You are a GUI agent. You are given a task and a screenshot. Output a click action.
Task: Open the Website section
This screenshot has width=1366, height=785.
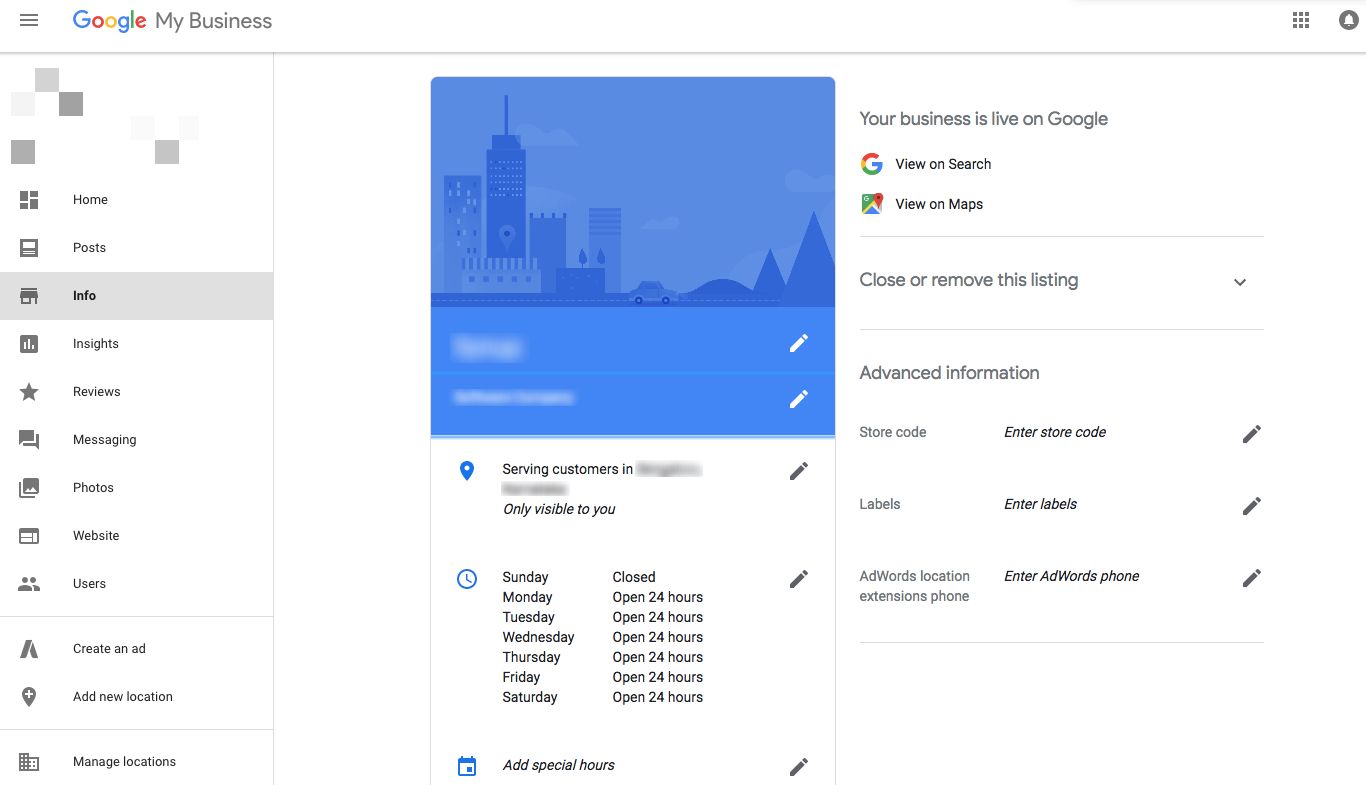click(x=136, y=536)
